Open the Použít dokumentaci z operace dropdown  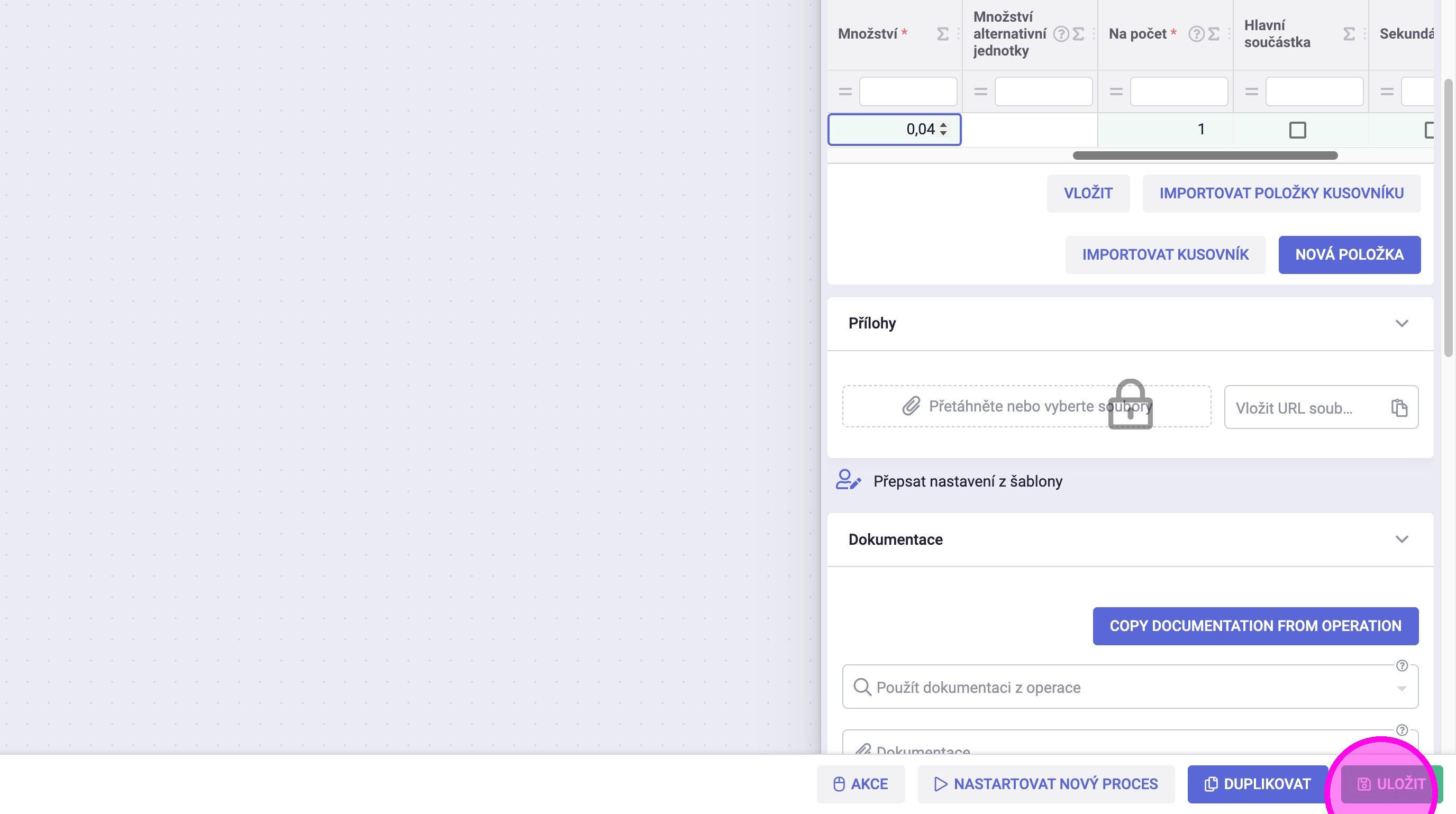tap(1402, 688)
